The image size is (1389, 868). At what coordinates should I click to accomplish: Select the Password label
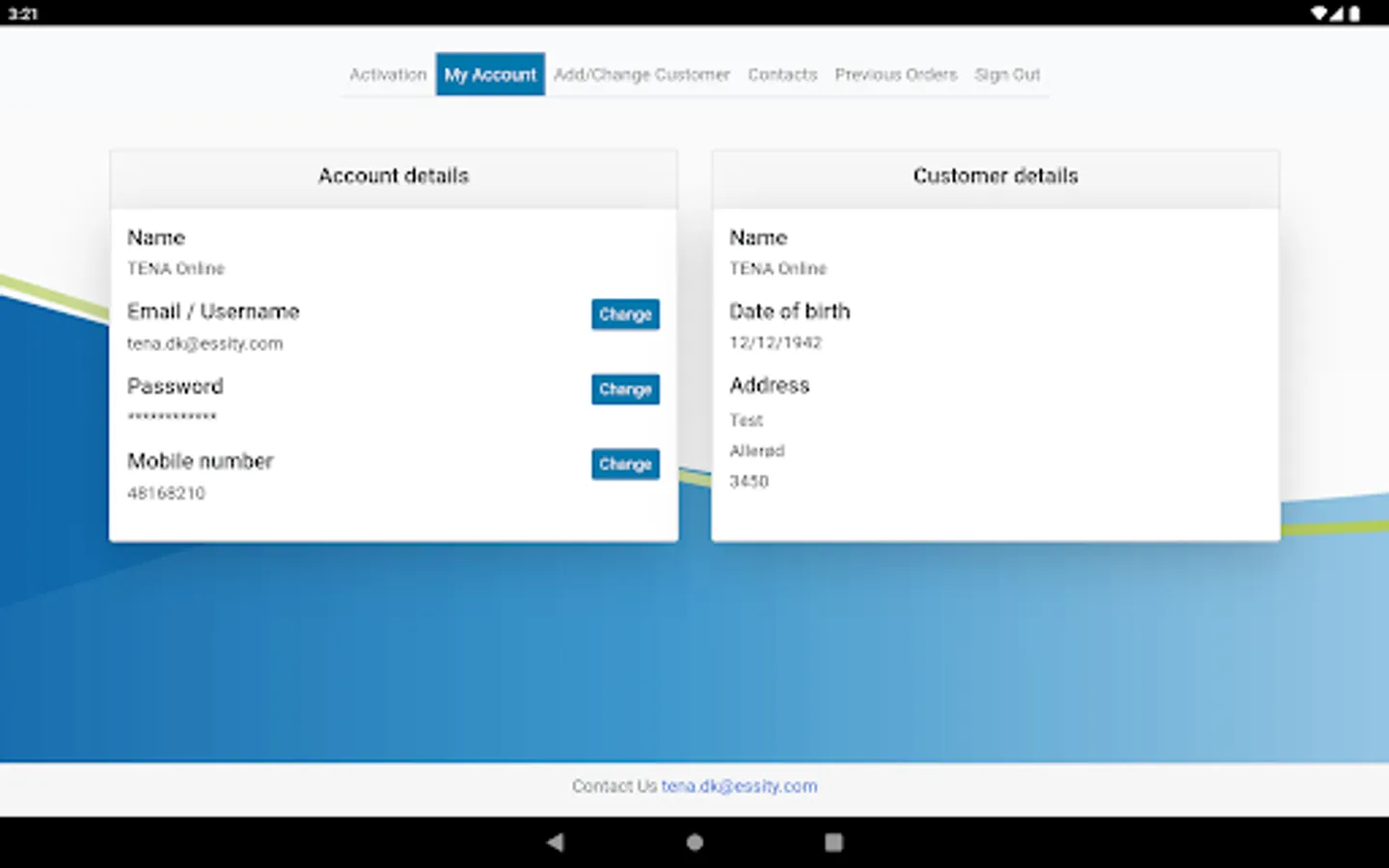tap(175, 387)
